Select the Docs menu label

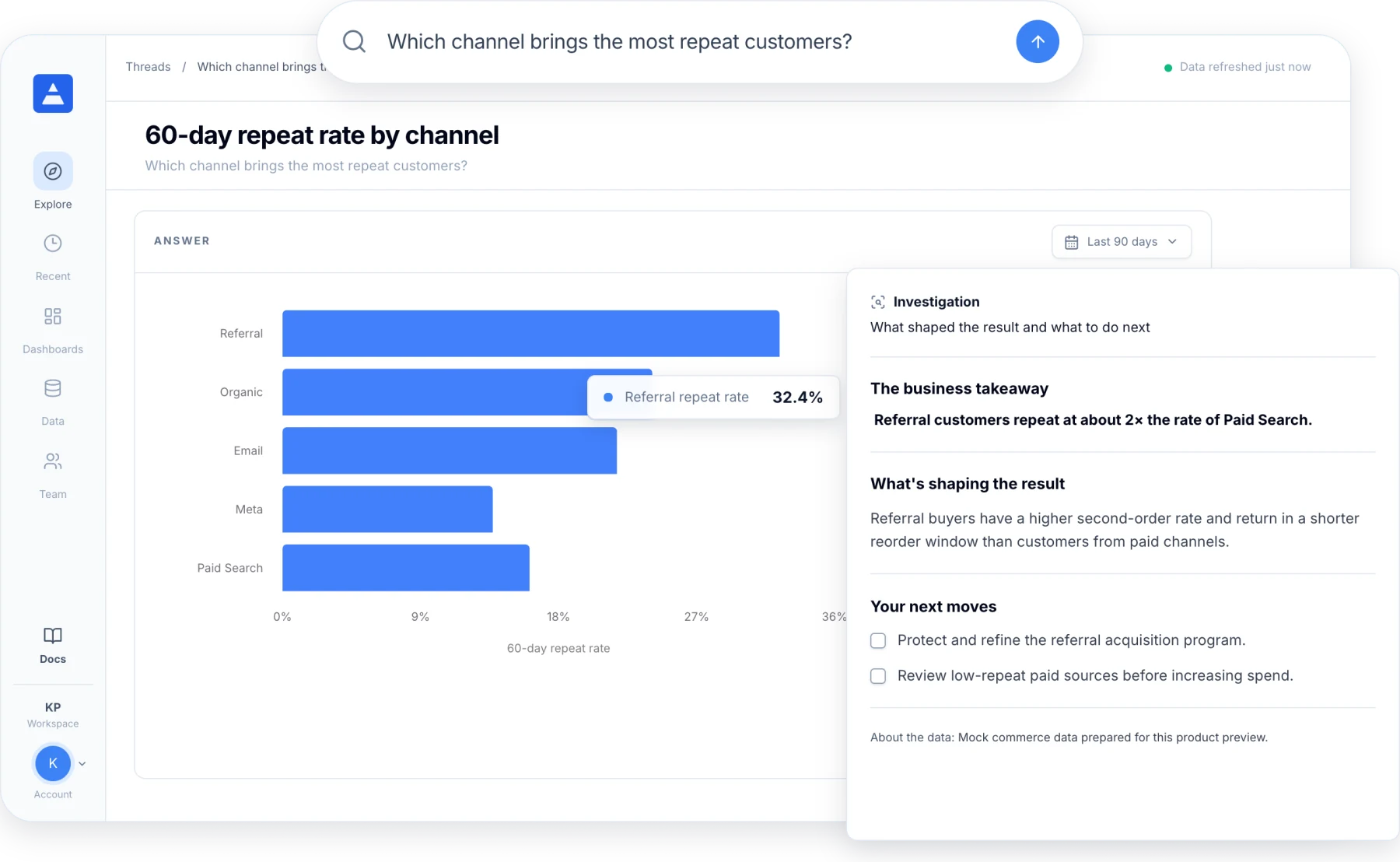pos(53,659)
